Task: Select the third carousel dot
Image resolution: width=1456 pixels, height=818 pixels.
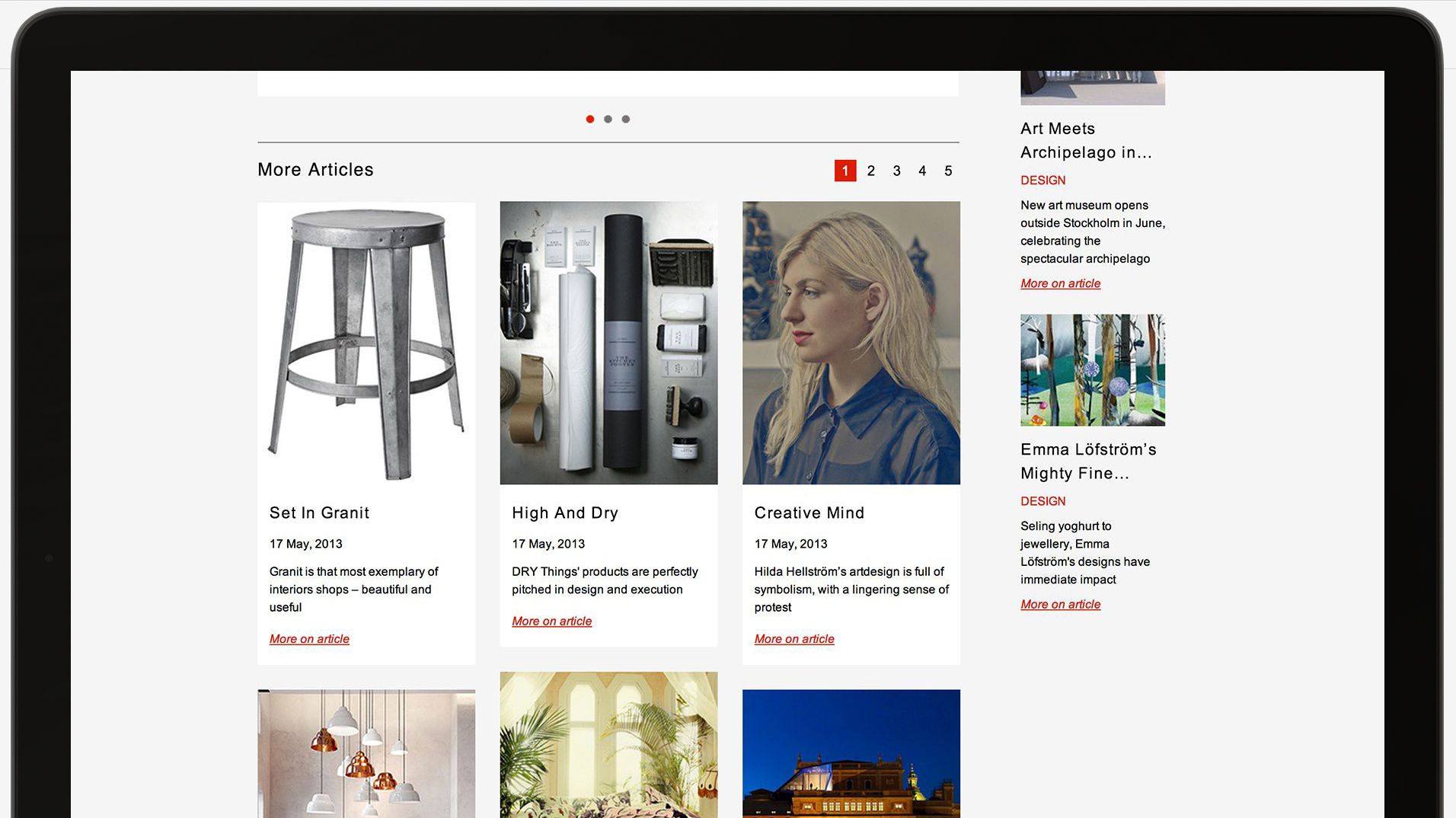Action: click(626, 119)
